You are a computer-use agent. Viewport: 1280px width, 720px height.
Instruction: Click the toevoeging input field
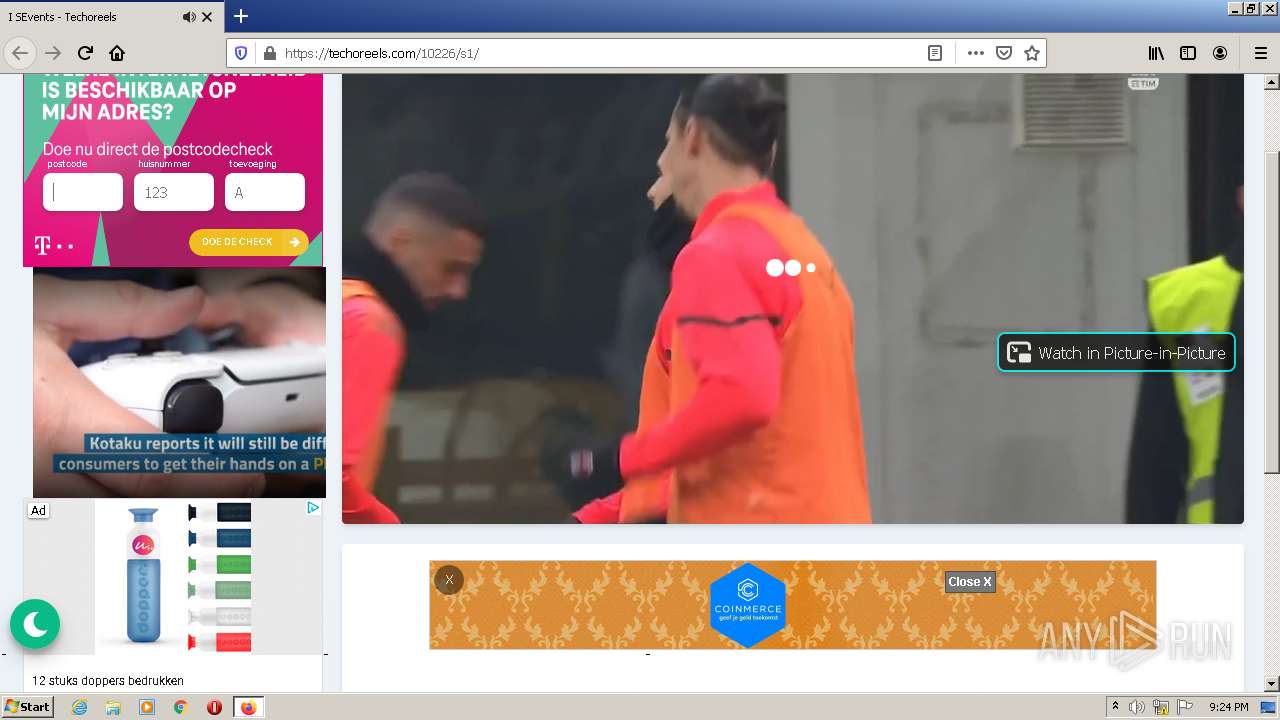pos(265,192)
